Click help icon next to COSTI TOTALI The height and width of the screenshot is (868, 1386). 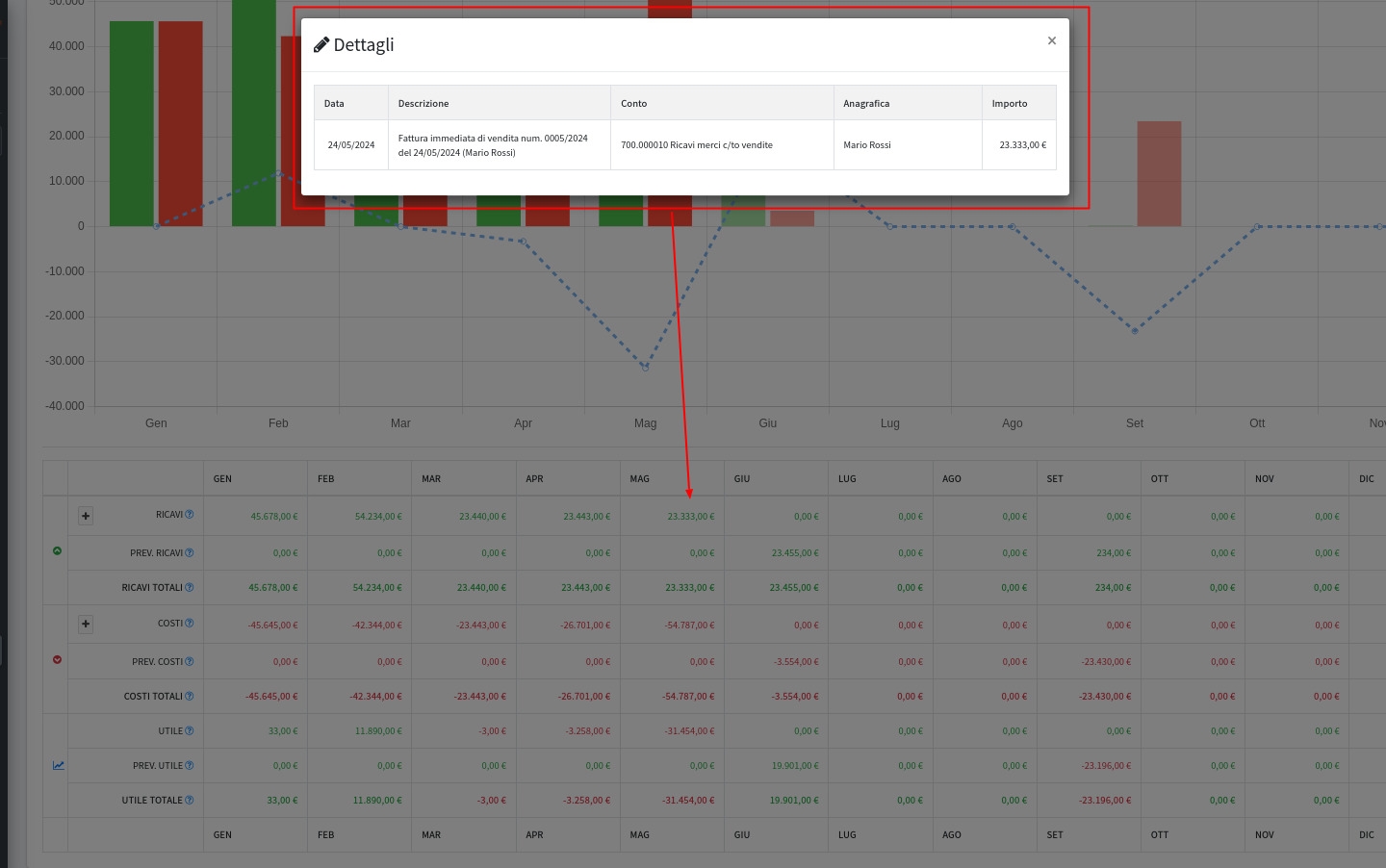tap(190, 696)
